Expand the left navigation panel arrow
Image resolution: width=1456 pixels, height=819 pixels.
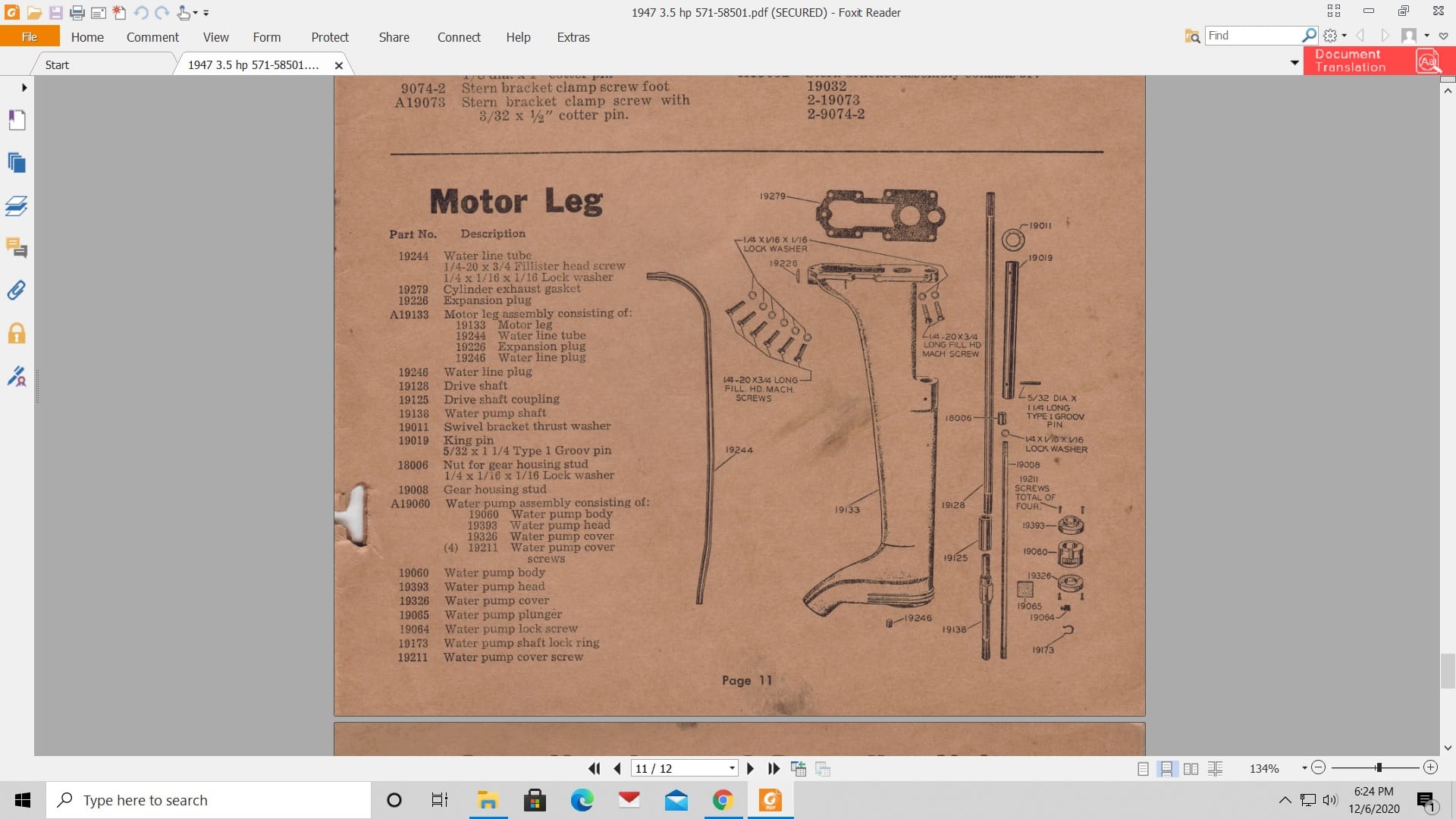24,87
